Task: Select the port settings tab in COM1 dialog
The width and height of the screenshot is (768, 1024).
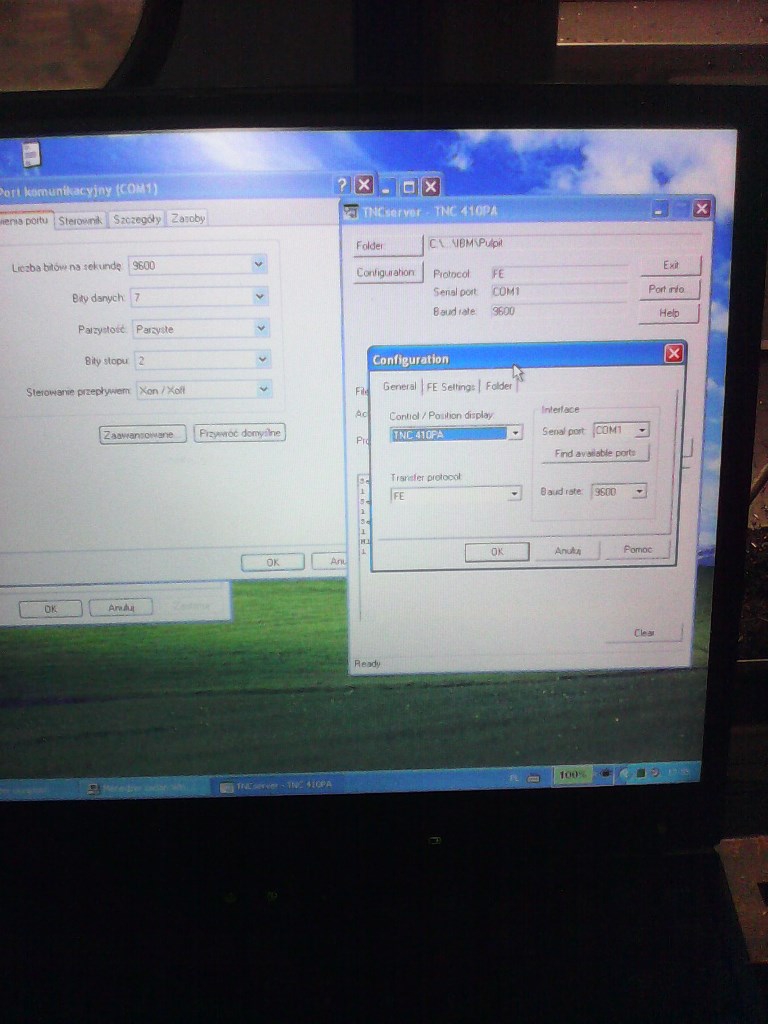Action: point(25,220)
